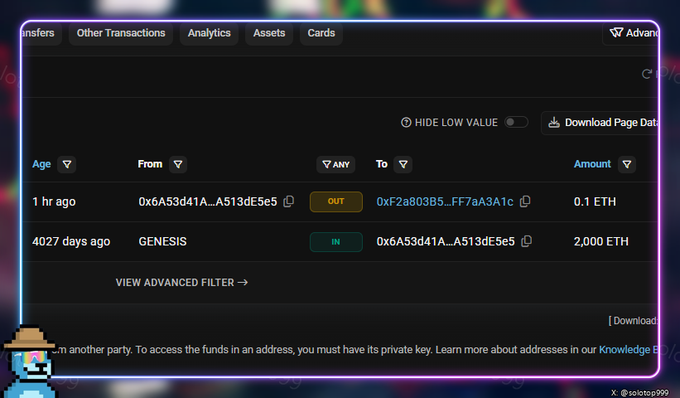Click the Knowledge Base link

click(x=628, y=349)
